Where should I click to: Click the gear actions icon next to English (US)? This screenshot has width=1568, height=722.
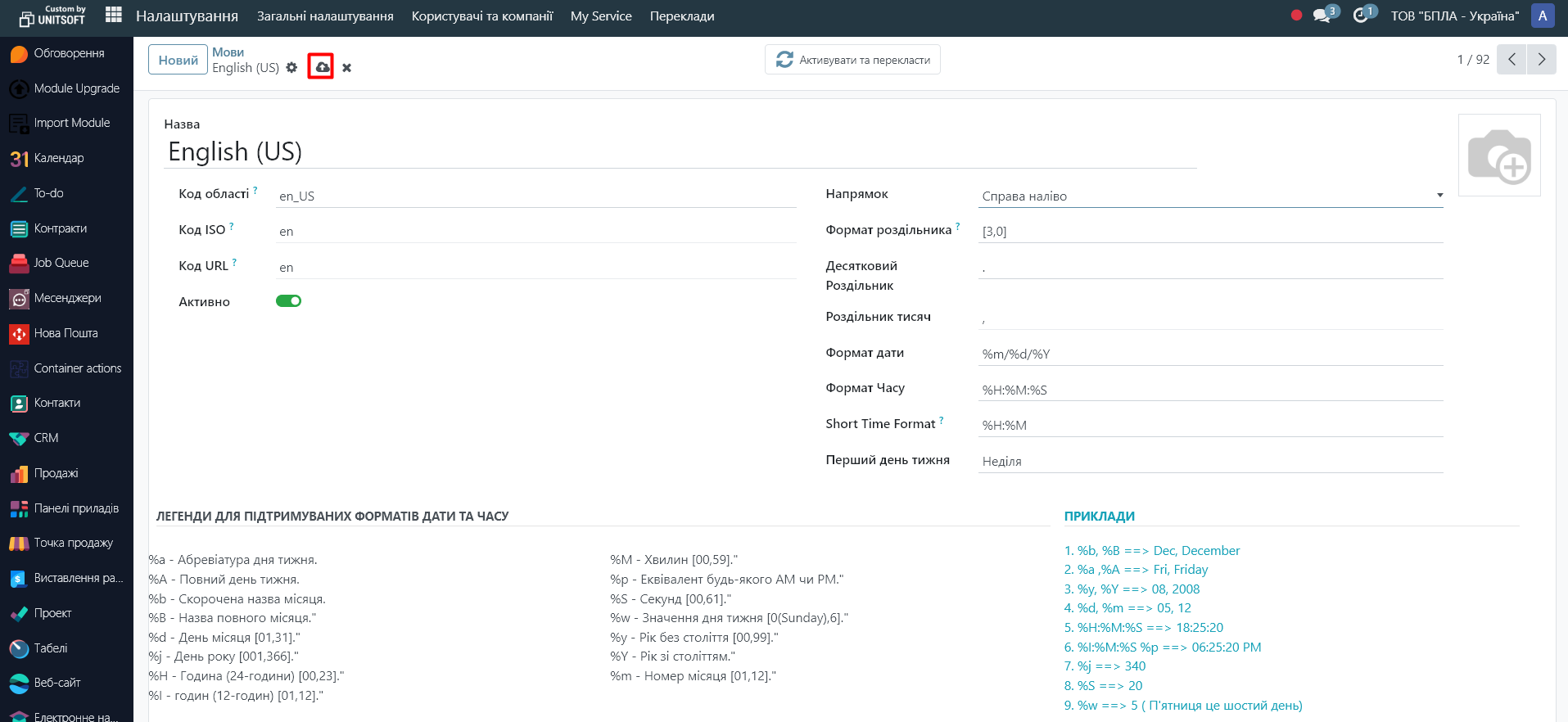pos(292,68)
